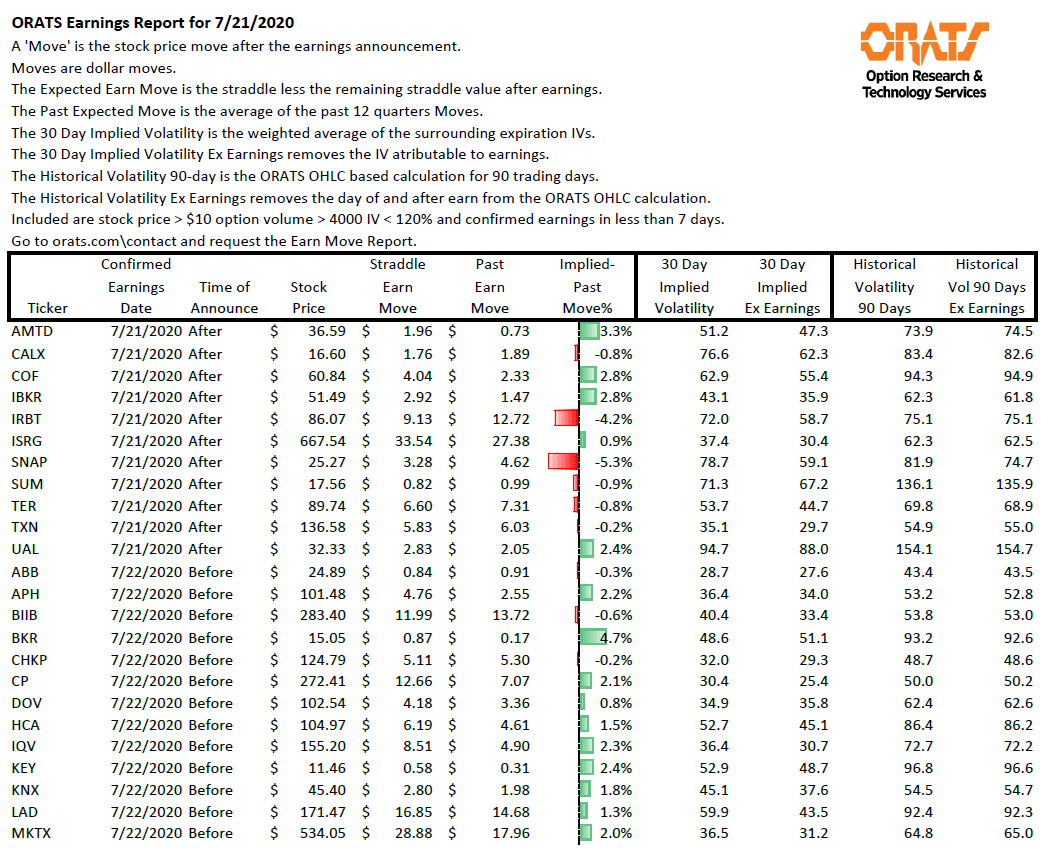
Task: Click the TER ticker
Action: (23, 506)
